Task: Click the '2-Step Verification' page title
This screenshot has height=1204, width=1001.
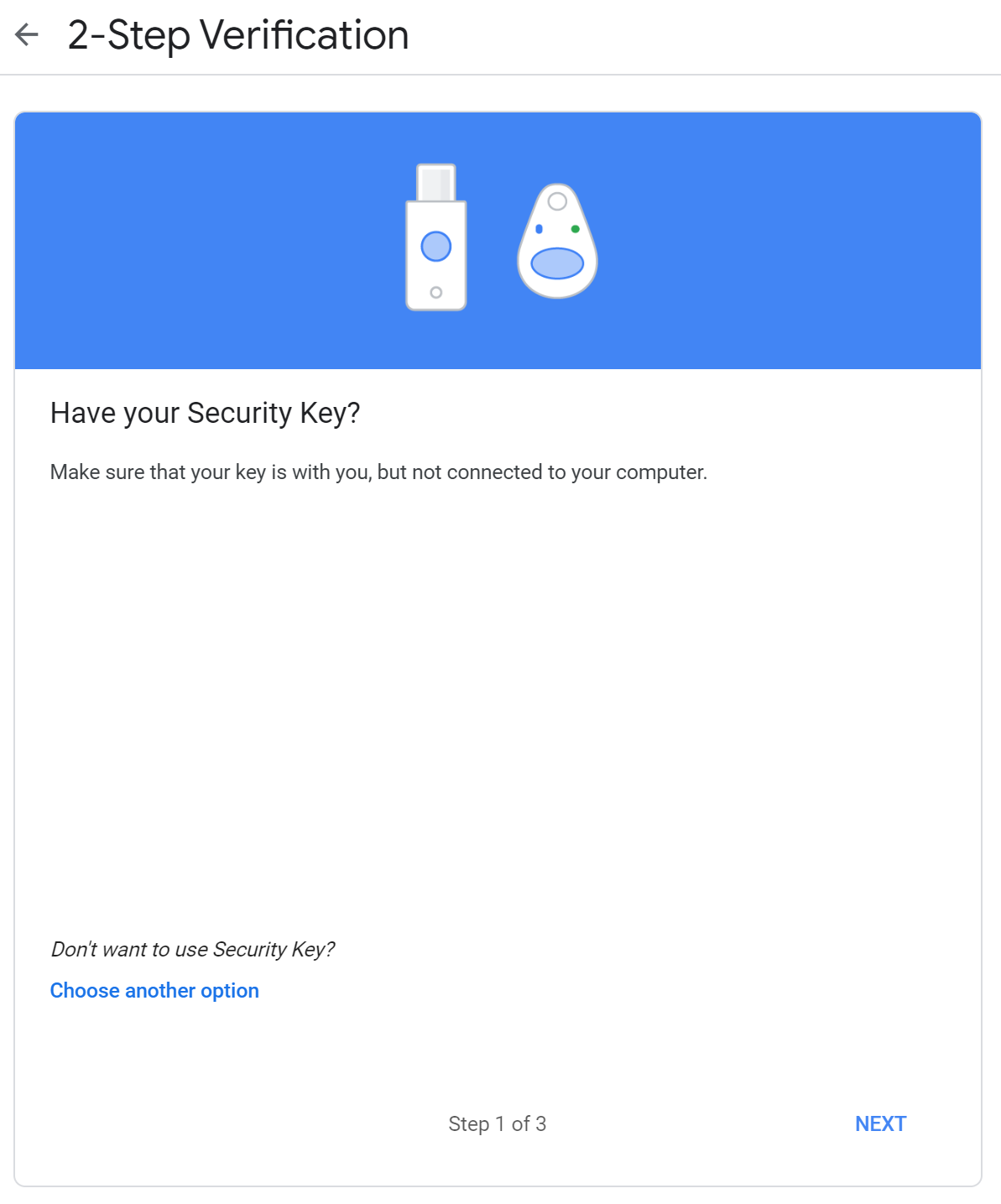Action: point(238,35)
